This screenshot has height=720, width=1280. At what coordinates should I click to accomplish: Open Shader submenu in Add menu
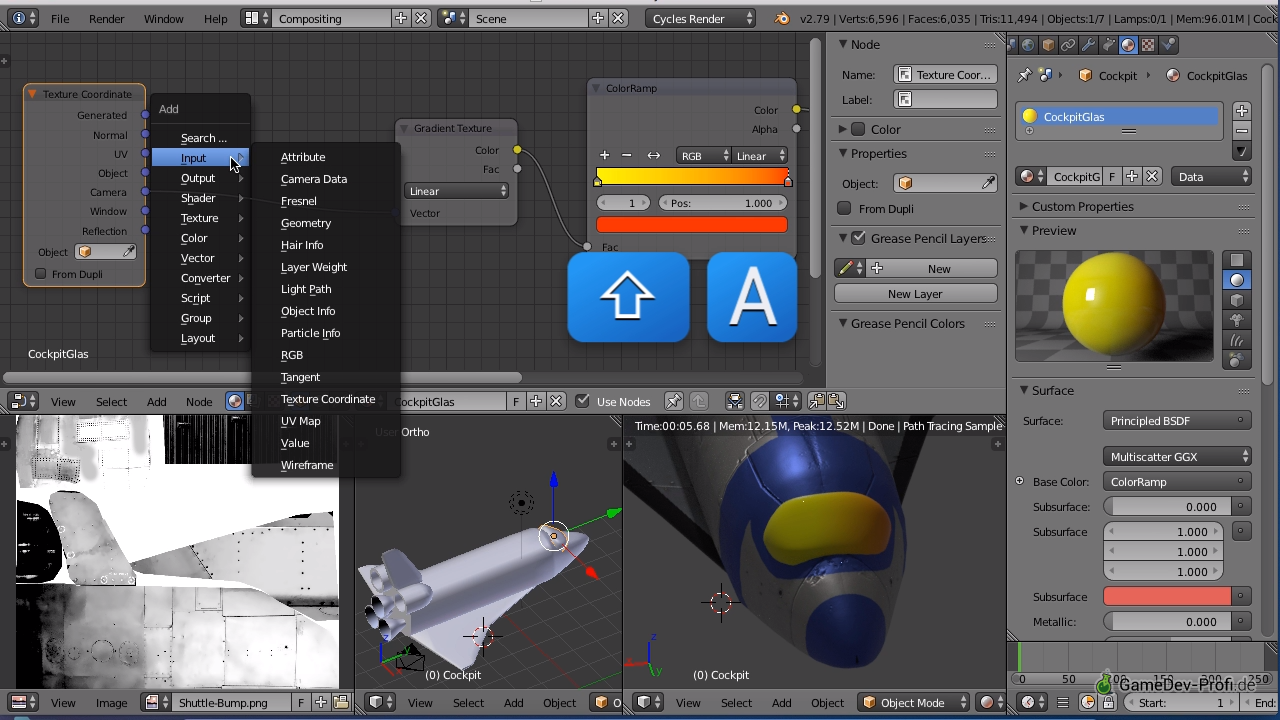pyautogui.click(x=199, y=198)
